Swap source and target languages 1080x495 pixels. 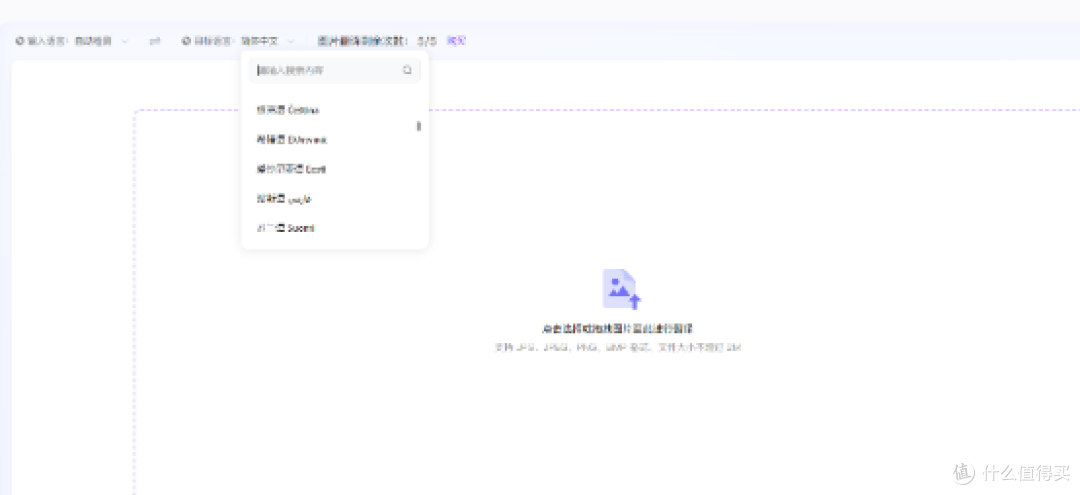(155, 41)
